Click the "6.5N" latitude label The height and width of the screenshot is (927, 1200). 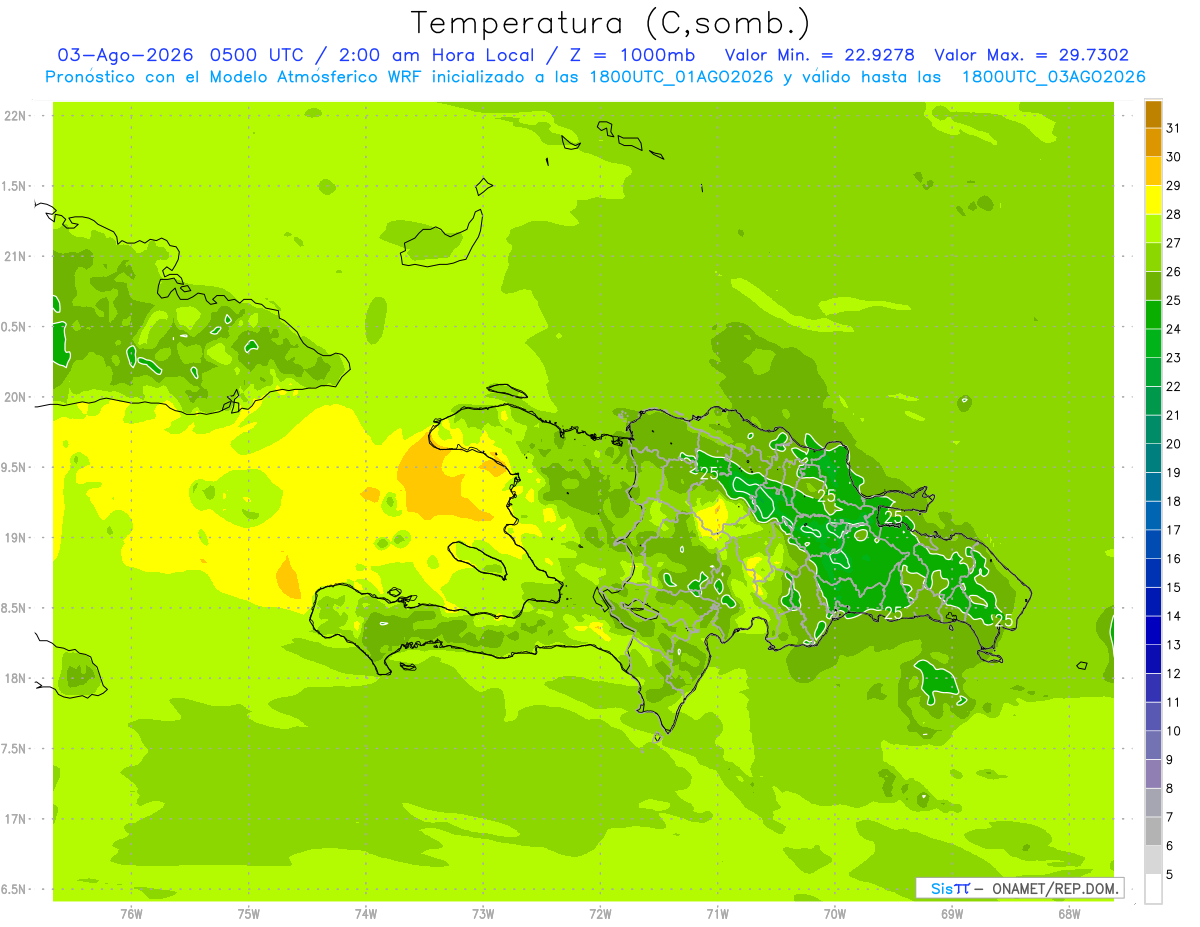(x=14, y=890)
